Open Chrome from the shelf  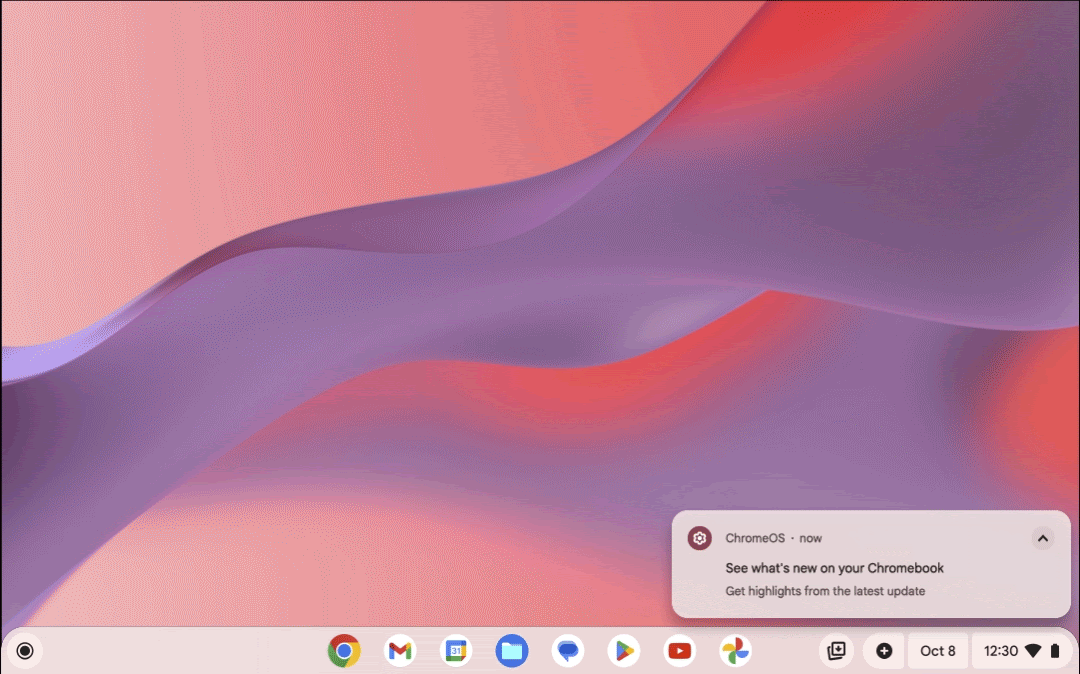tap(344, 650)
